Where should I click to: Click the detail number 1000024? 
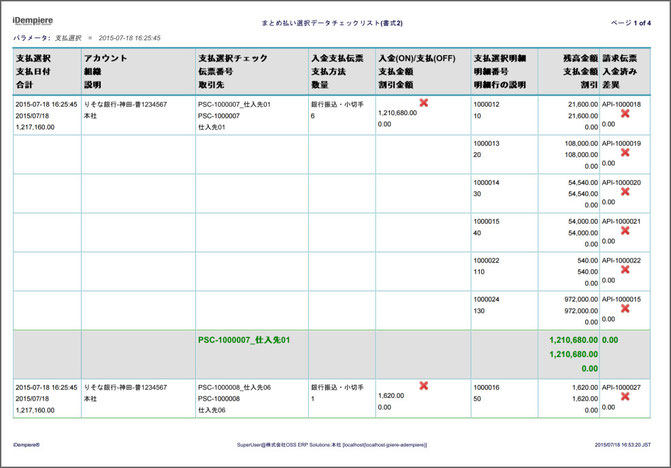(x=487, y=299)
